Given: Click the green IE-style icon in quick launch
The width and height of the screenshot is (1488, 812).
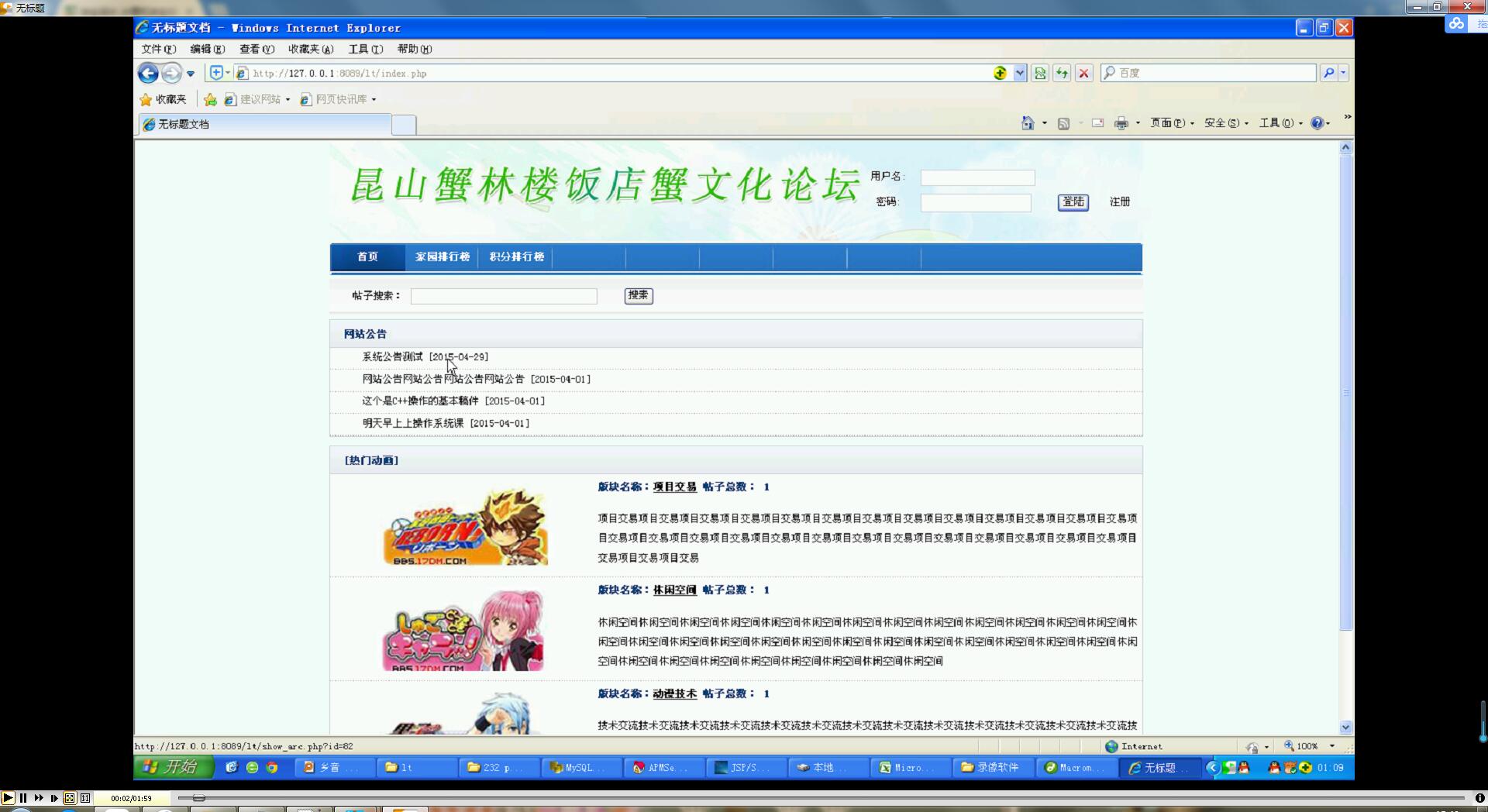Looking at the screenshot, I should pos(252,767).
